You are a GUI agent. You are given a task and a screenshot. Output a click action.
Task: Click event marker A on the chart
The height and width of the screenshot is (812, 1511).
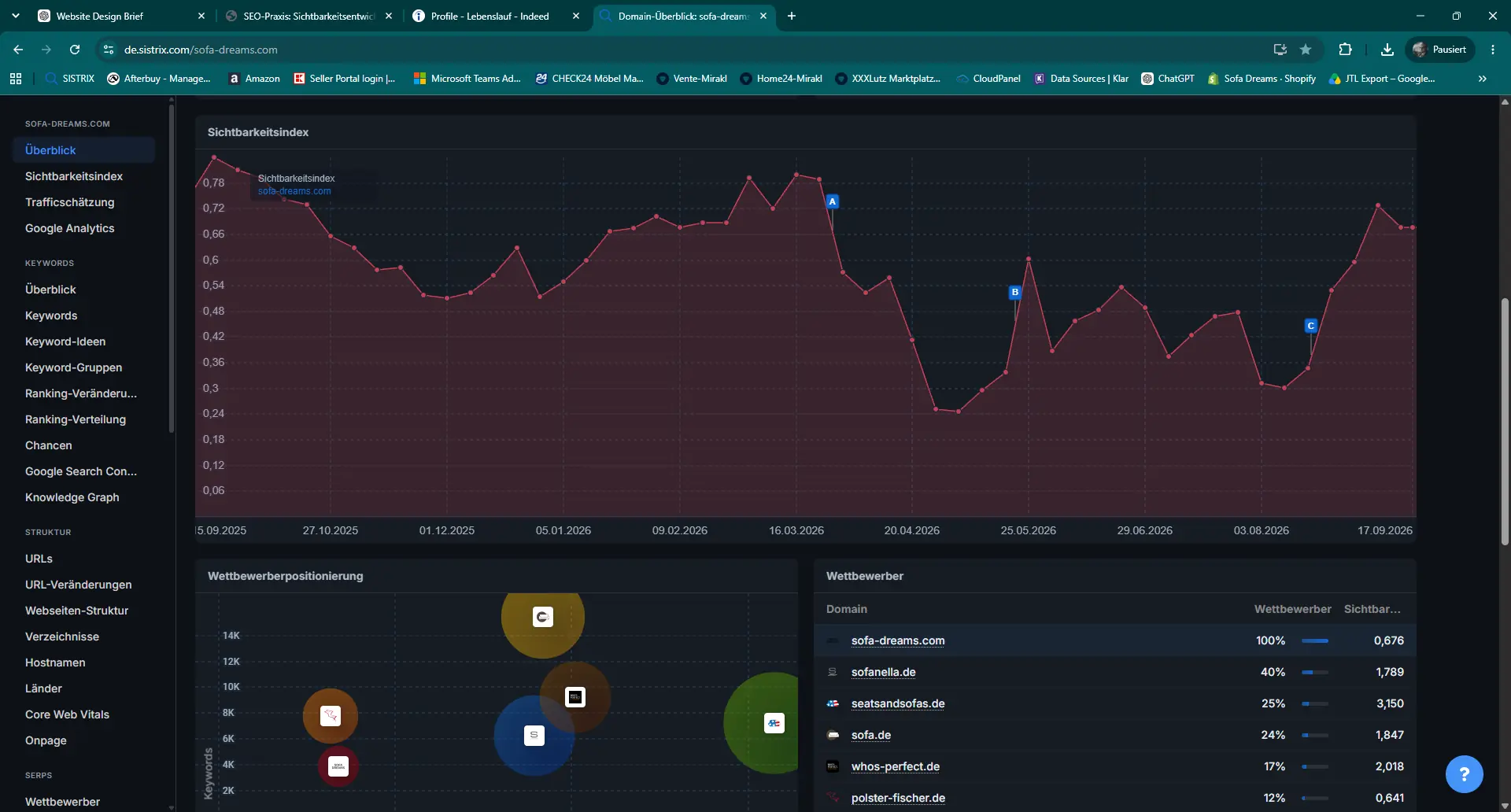tap(833, 201)
